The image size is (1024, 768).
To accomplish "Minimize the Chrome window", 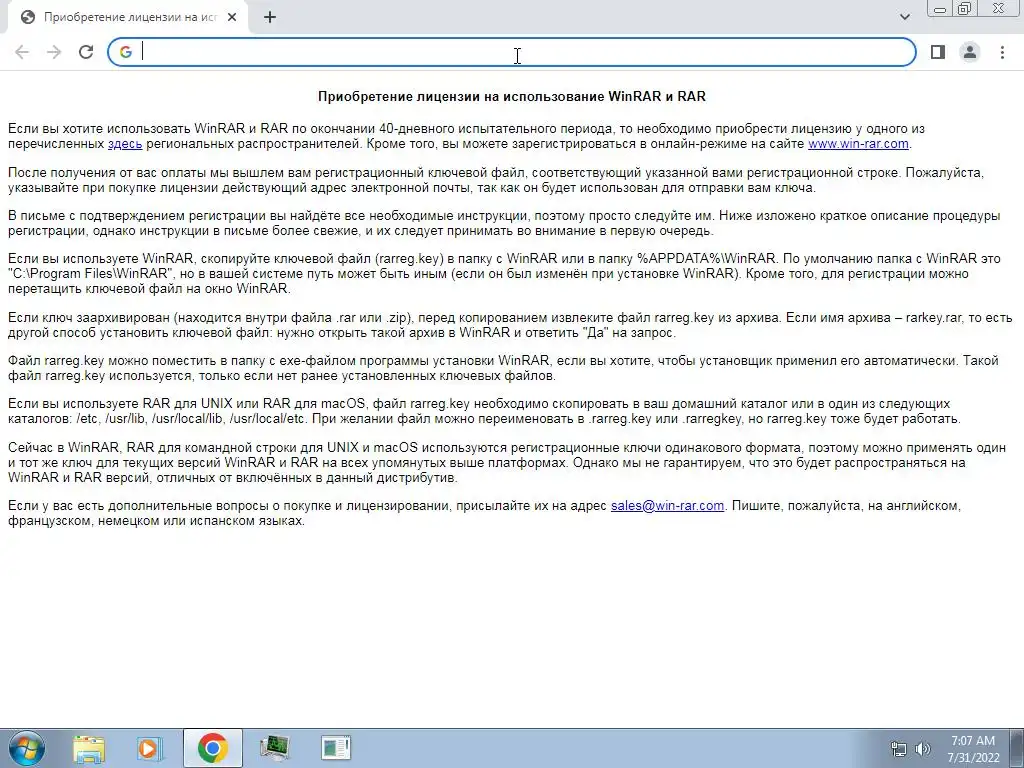I will click(940, 9).
